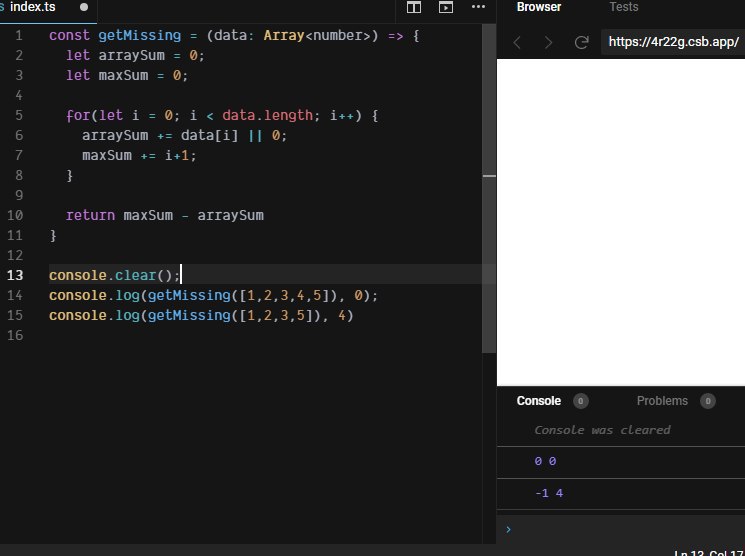Click line number 5 in gutter
Screen dimensions: 745x556
pyautogui.click(x=19, y=115)
